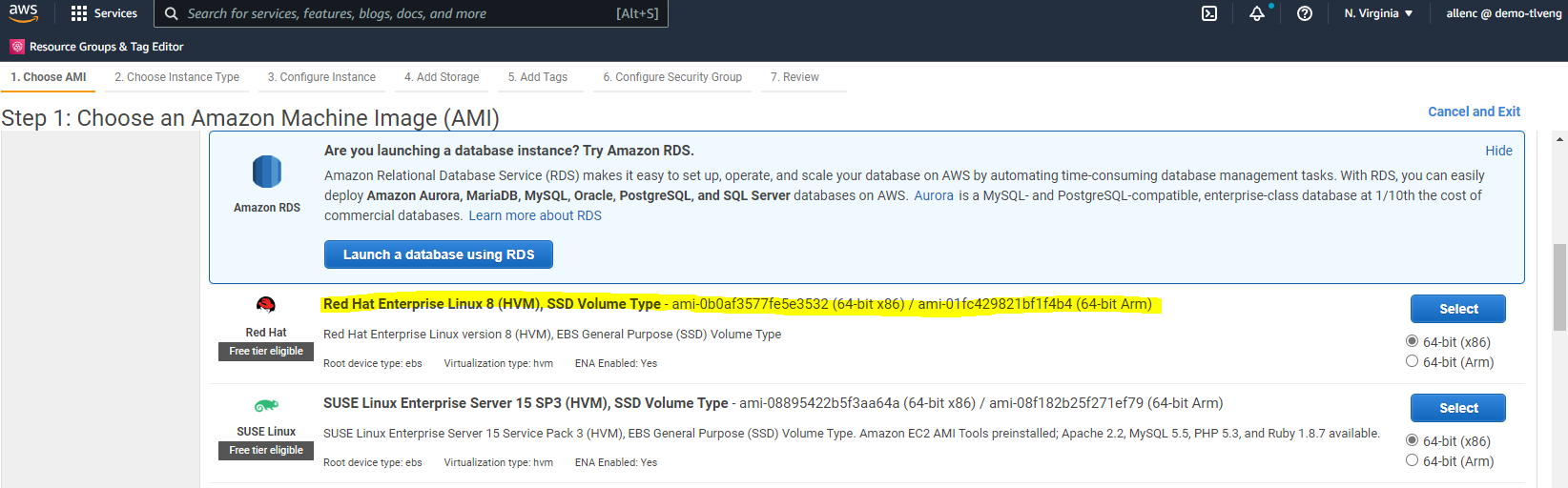Select 64-bit (x86) for Red Hat
Image resolution: width=1568 pixels, height=488 pixels.
point(1412,341)
